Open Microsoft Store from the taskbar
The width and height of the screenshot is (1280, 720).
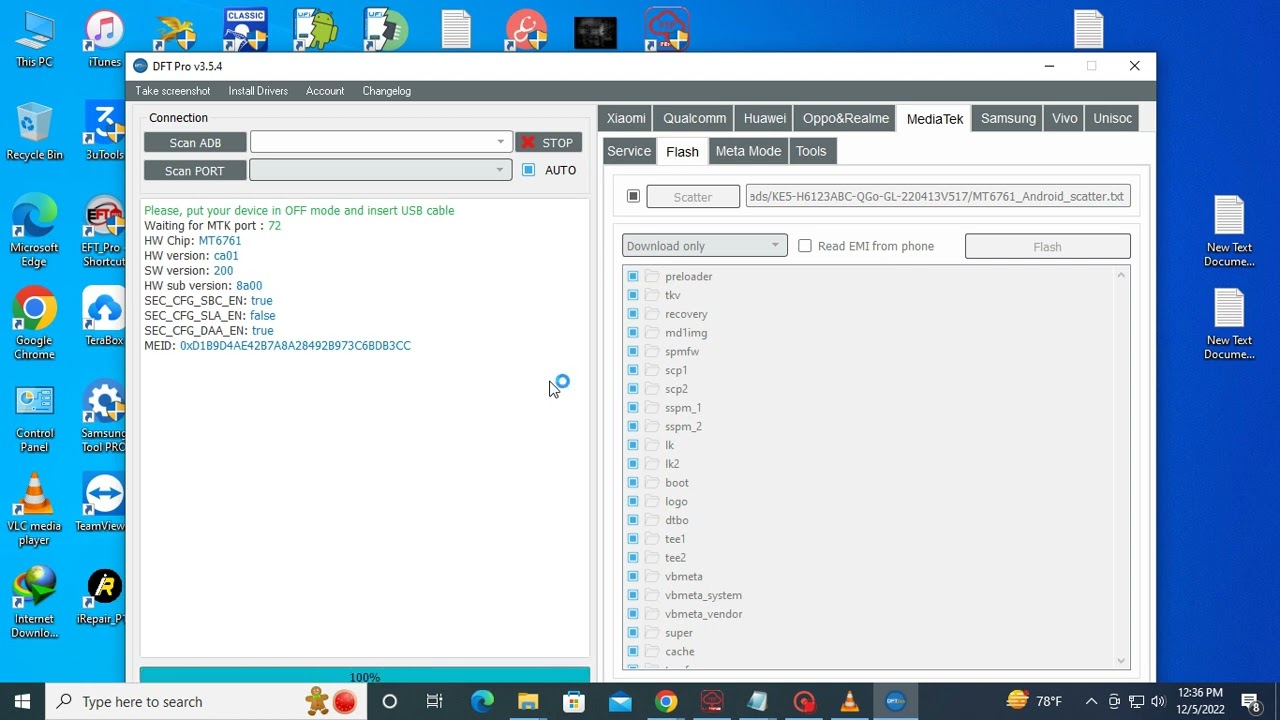[574, 701]
